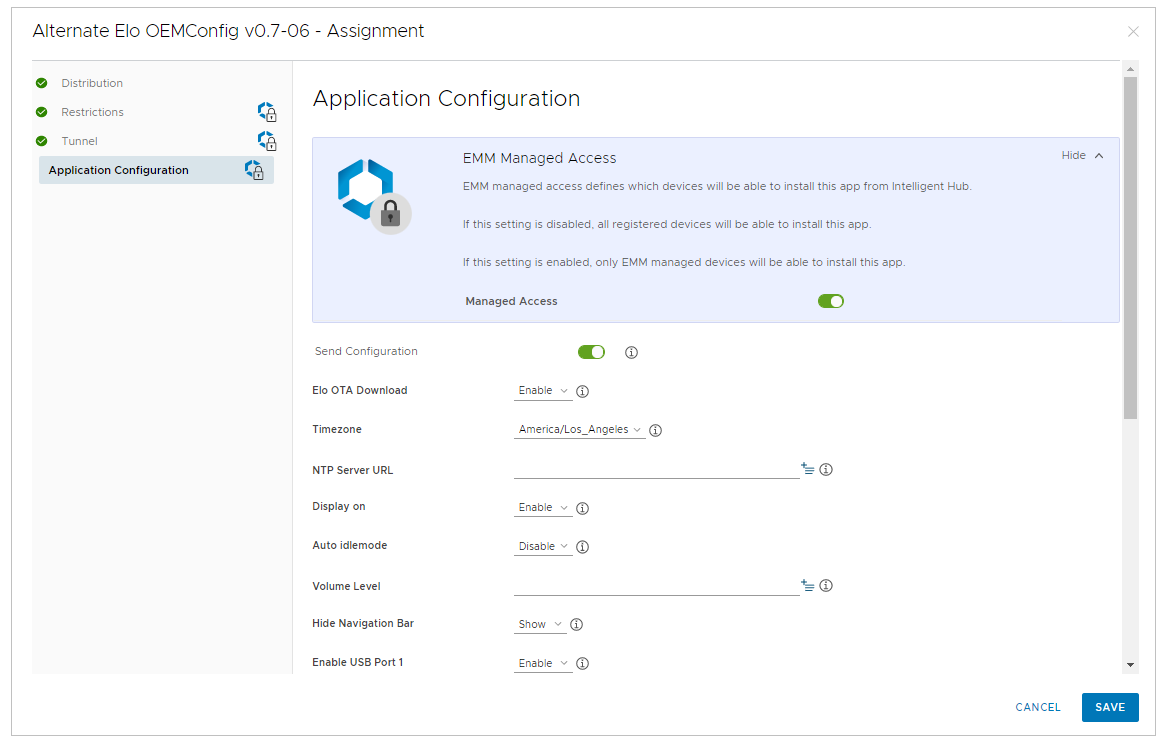Click the EMM Managed Access heading
The width and height of the screenshot is (1168, 746).
(x=539, y=158)
